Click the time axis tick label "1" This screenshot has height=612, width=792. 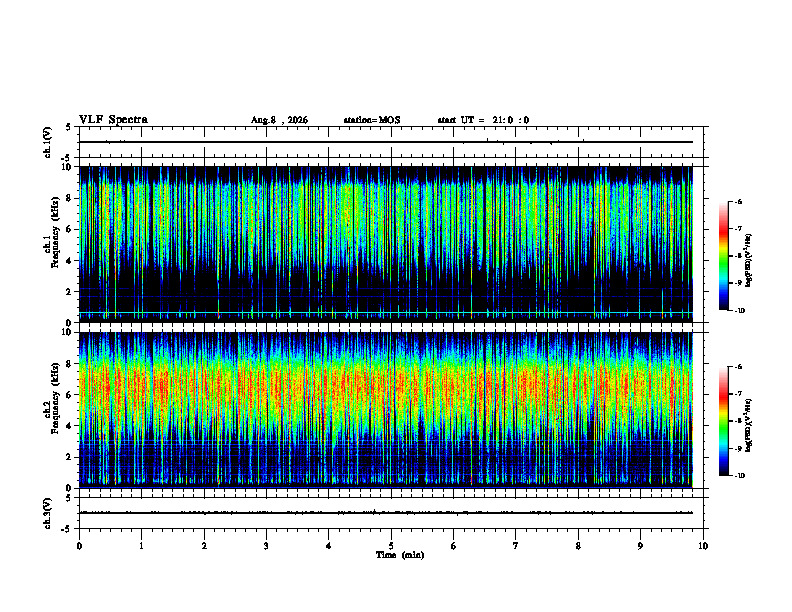click(x=141, y=546)
